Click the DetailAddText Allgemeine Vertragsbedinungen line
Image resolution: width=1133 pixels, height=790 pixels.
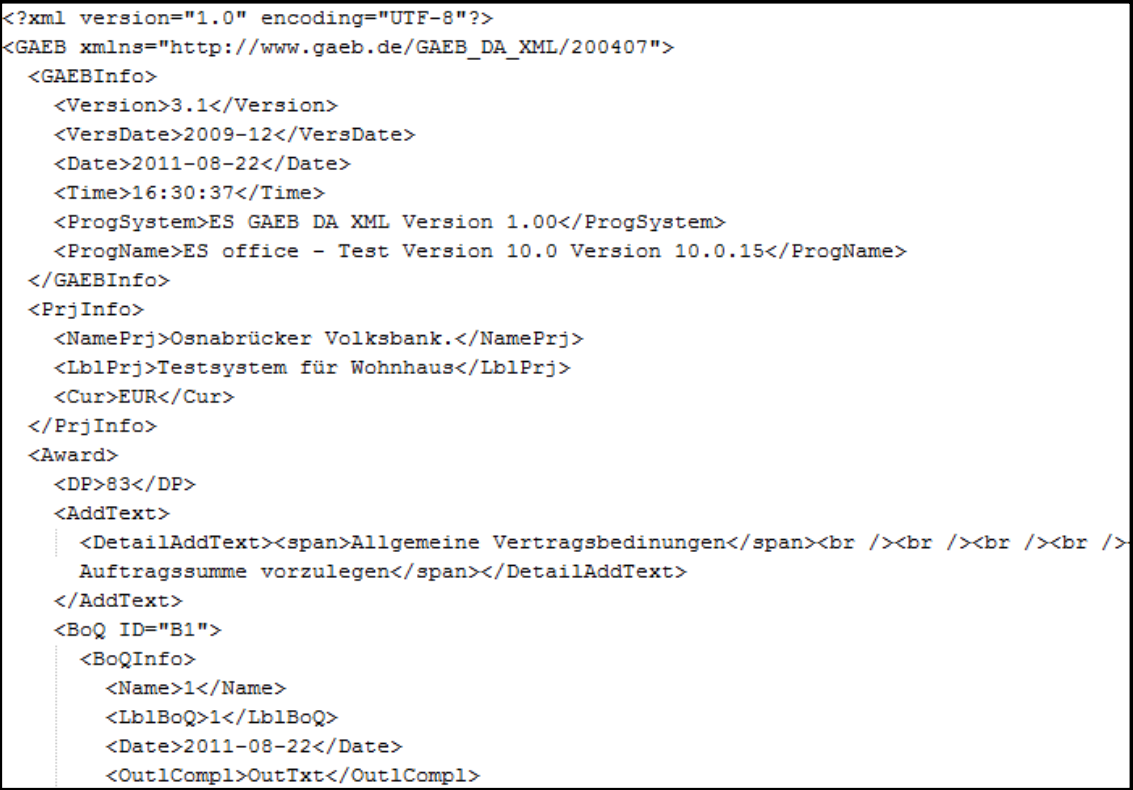(x=603, y=543)
